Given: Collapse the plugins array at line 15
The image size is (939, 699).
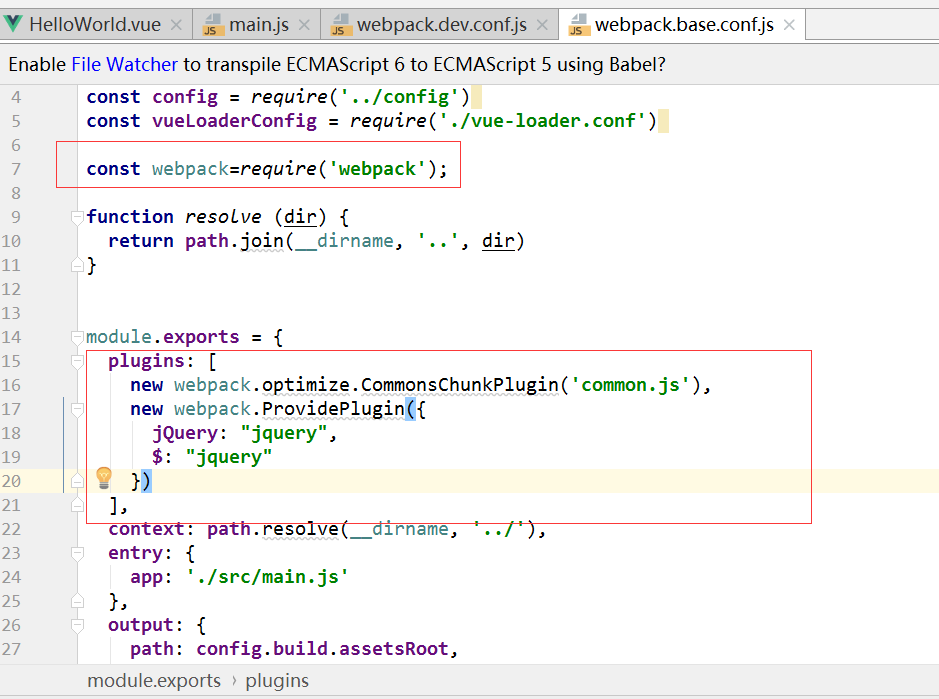Looking at the screenshot, I should tap(77, 361).
